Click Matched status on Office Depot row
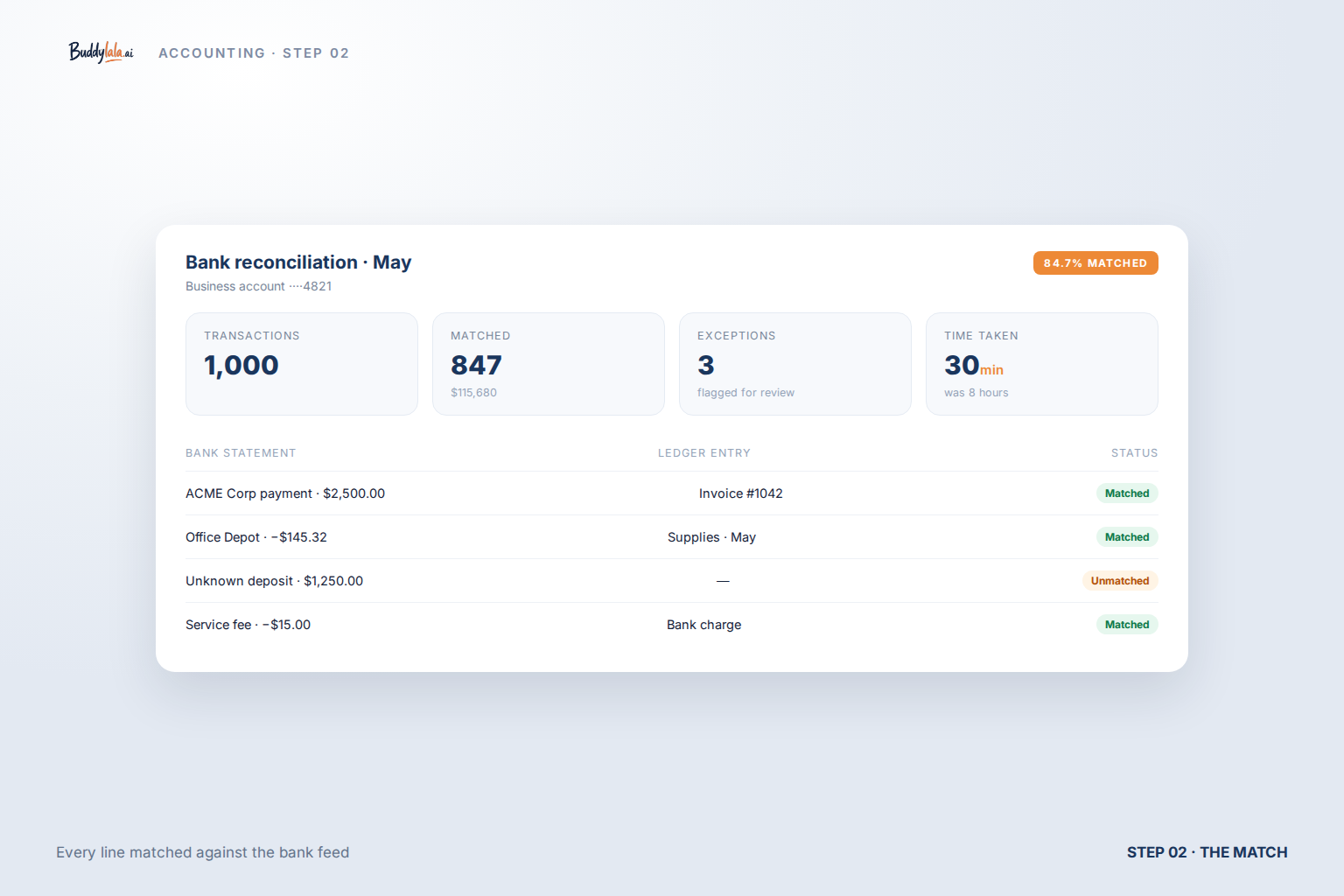Image resolution: width=1344 pixels, height=896 pixels. [1127, 537]
